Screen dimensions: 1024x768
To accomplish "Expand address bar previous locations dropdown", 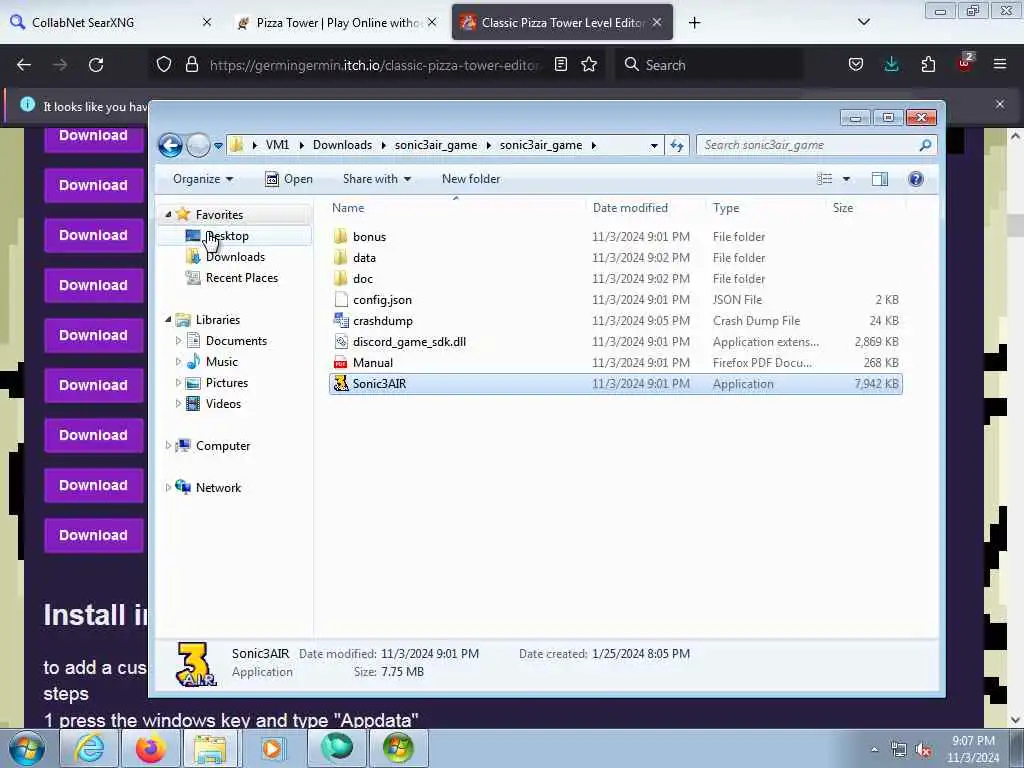I will pyautogui.click(x=654, y=146).
